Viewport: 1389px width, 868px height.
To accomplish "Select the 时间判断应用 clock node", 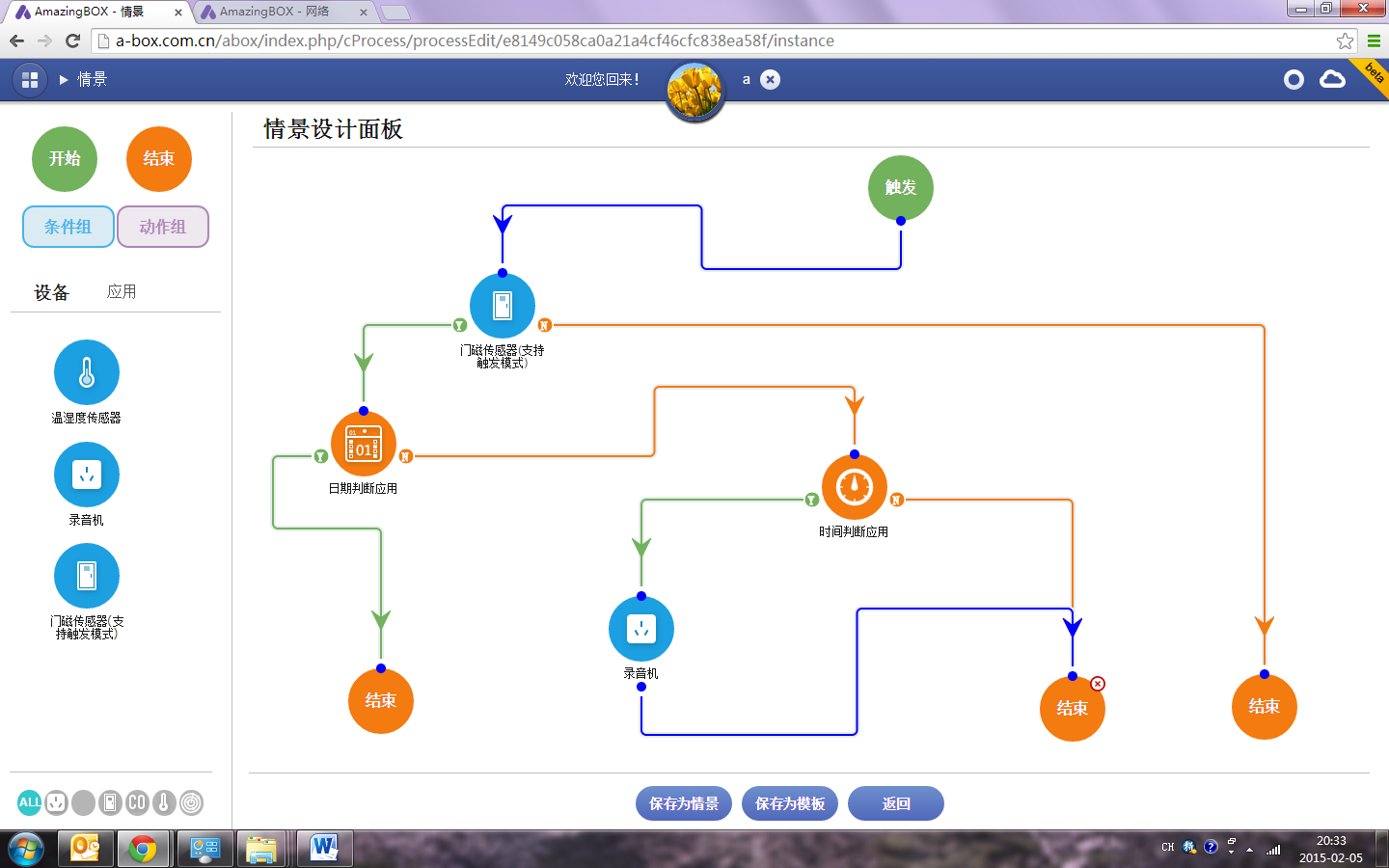I will (x=855, y=488).
